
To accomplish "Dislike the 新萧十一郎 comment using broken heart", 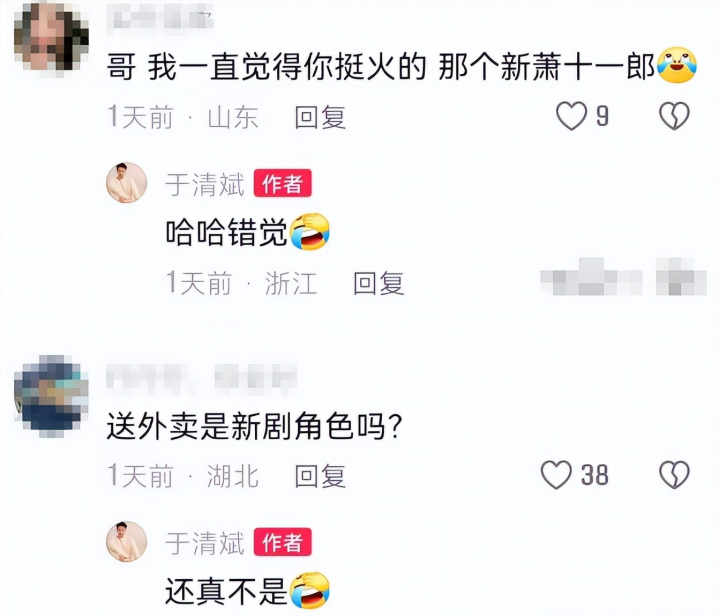I will click(674, 116).
